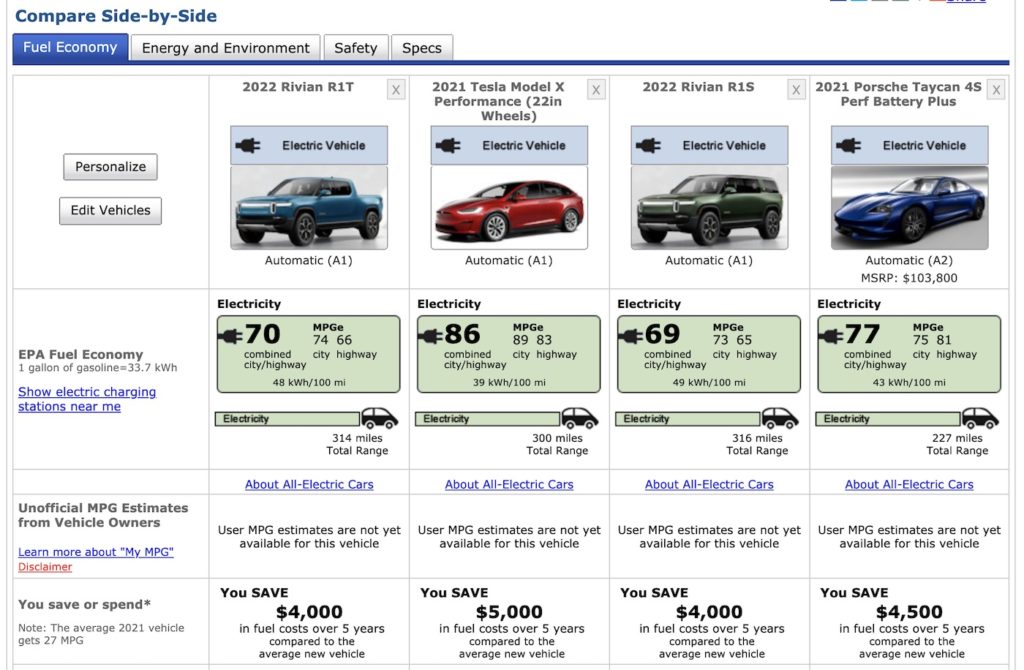
Task: Click the Porsche Taycan Electric Vehicle plug badge
Action: pyautogui.click(x=909, y=146)
